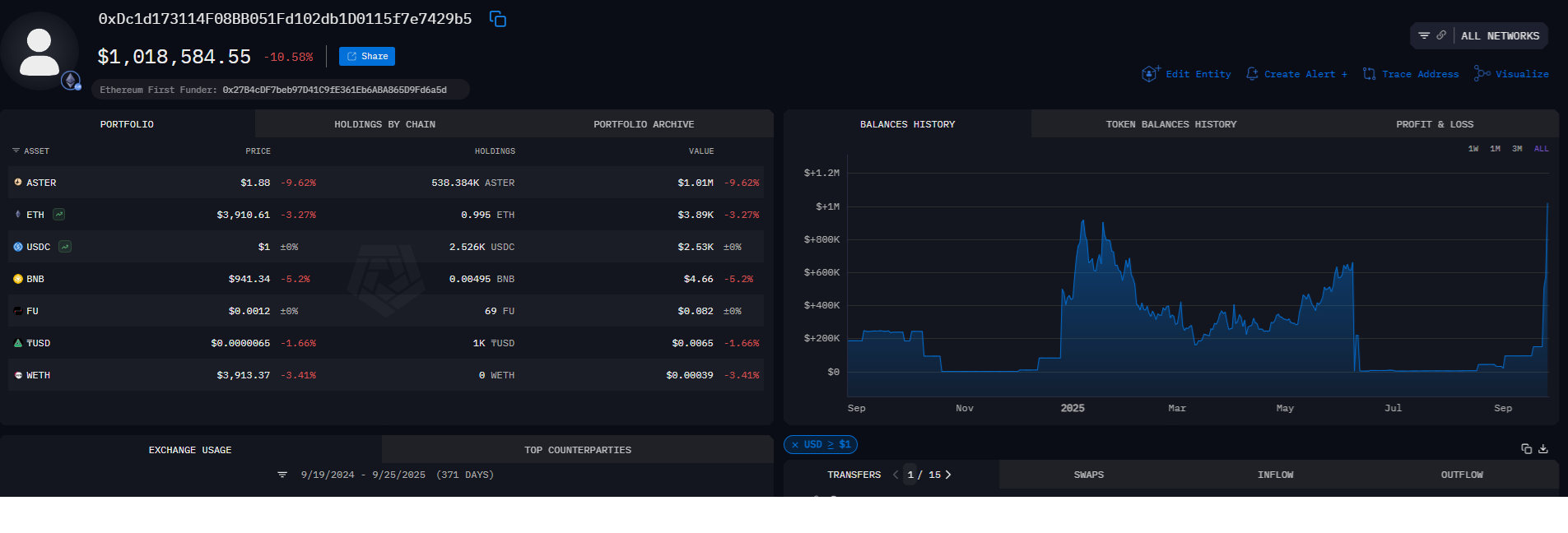The image size is (1568, 533).
Task: Remove the USD ≥ $1 filter chip
Action: [795, 445]
